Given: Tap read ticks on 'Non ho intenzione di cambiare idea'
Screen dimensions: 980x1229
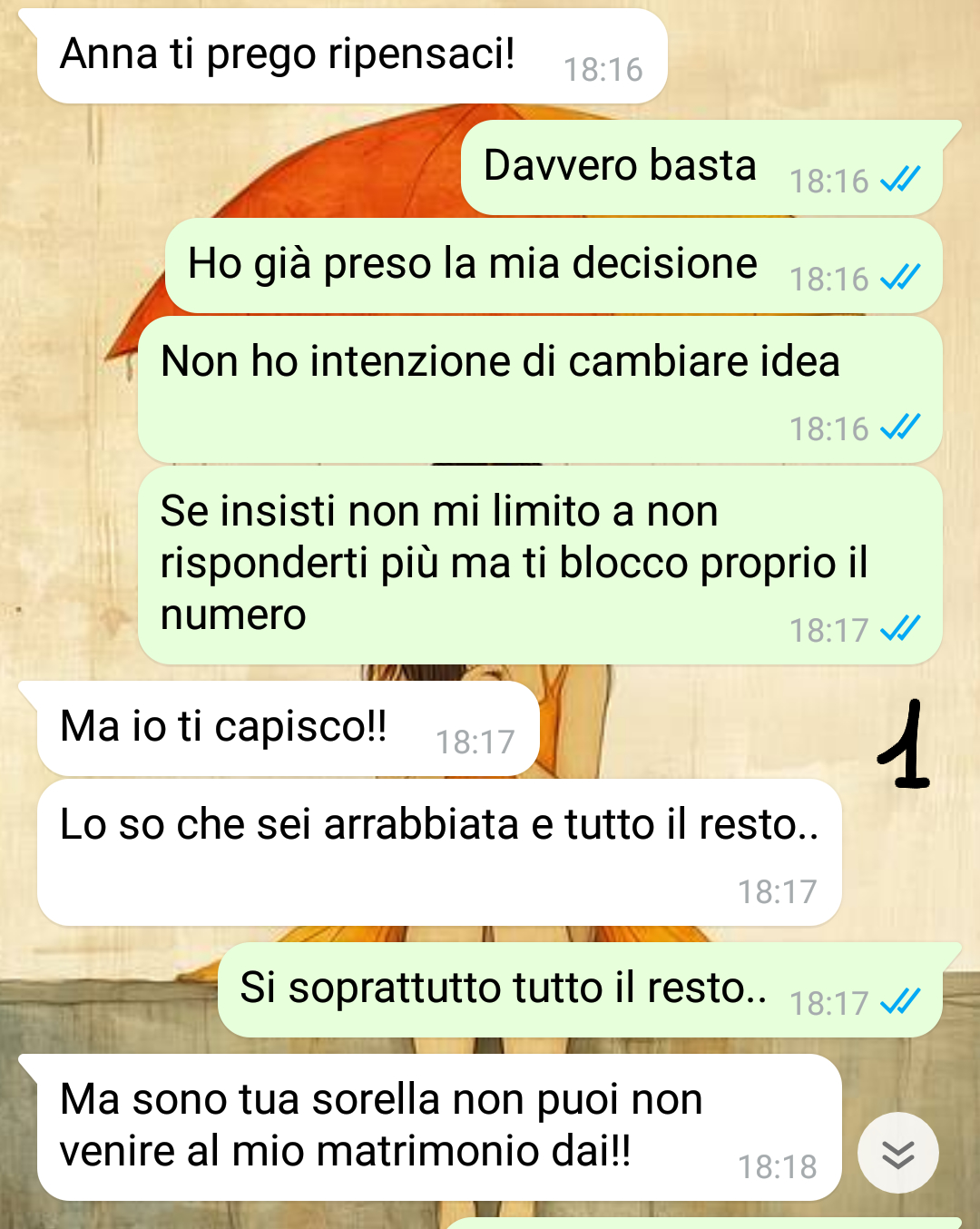Looking at the screenshot, I should (x=900, y=427).
